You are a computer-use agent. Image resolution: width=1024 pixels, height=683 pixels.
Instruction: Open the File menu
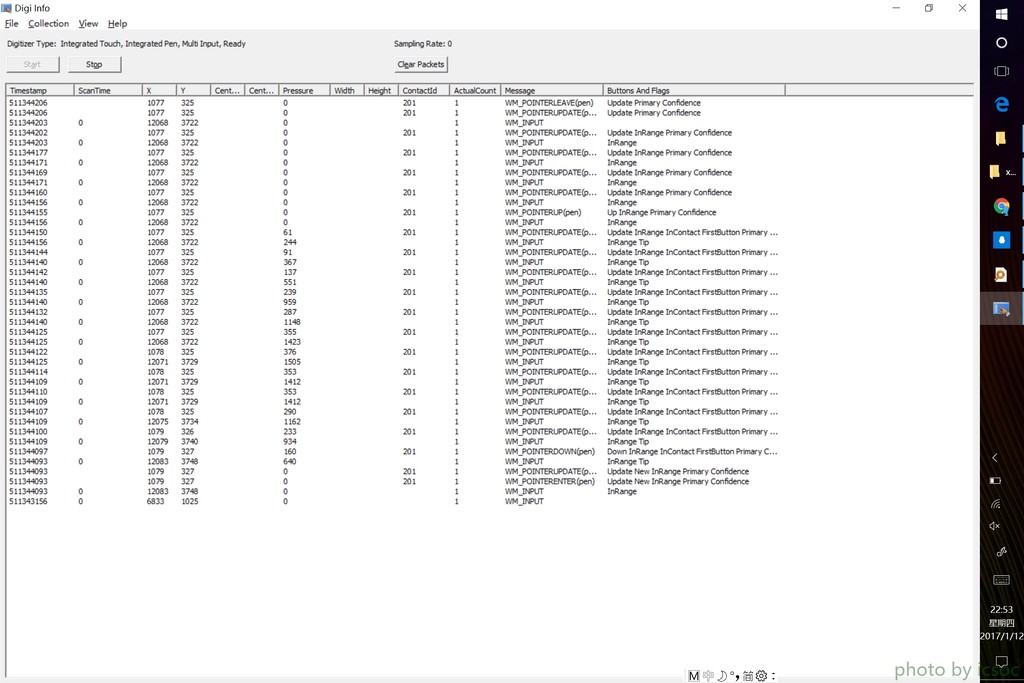pos(12,24)
